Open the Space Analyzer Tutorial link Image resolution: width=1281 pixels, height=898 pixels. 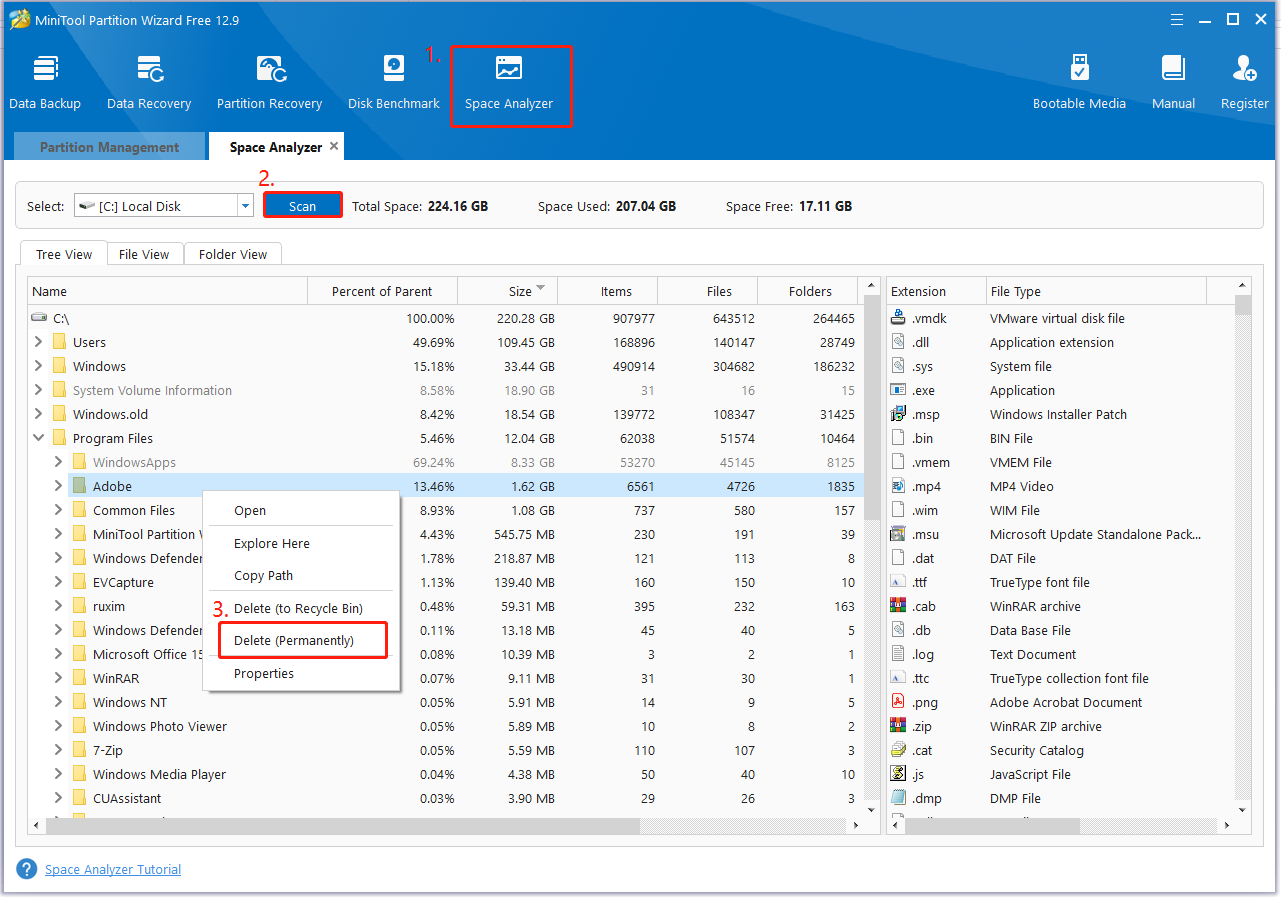point(113,869)
